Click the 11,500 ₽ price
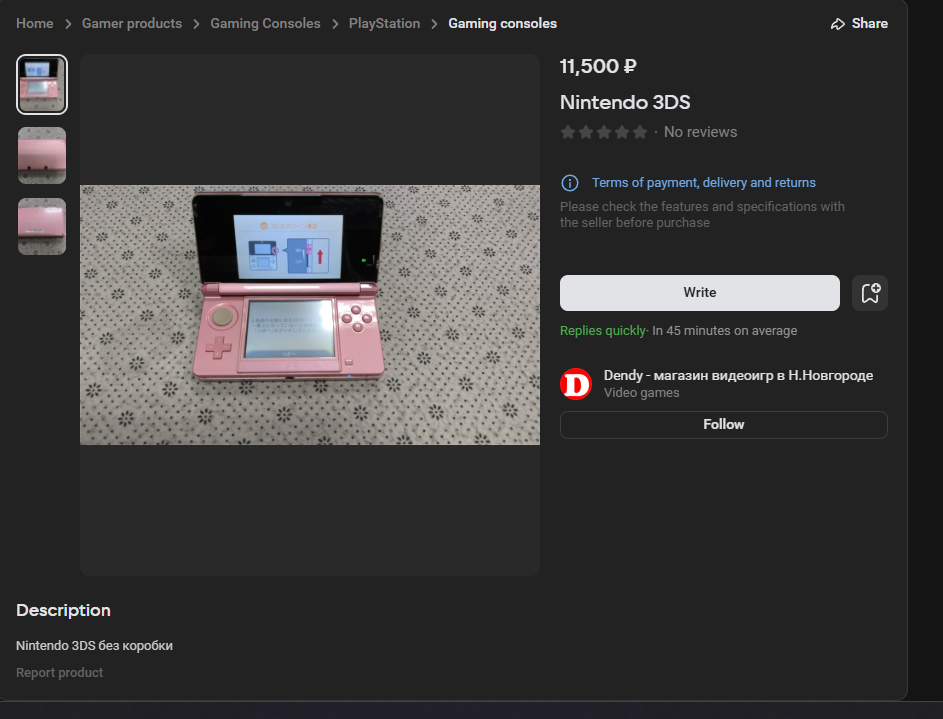This screenshot has height=719, width=943. (598, 66)
